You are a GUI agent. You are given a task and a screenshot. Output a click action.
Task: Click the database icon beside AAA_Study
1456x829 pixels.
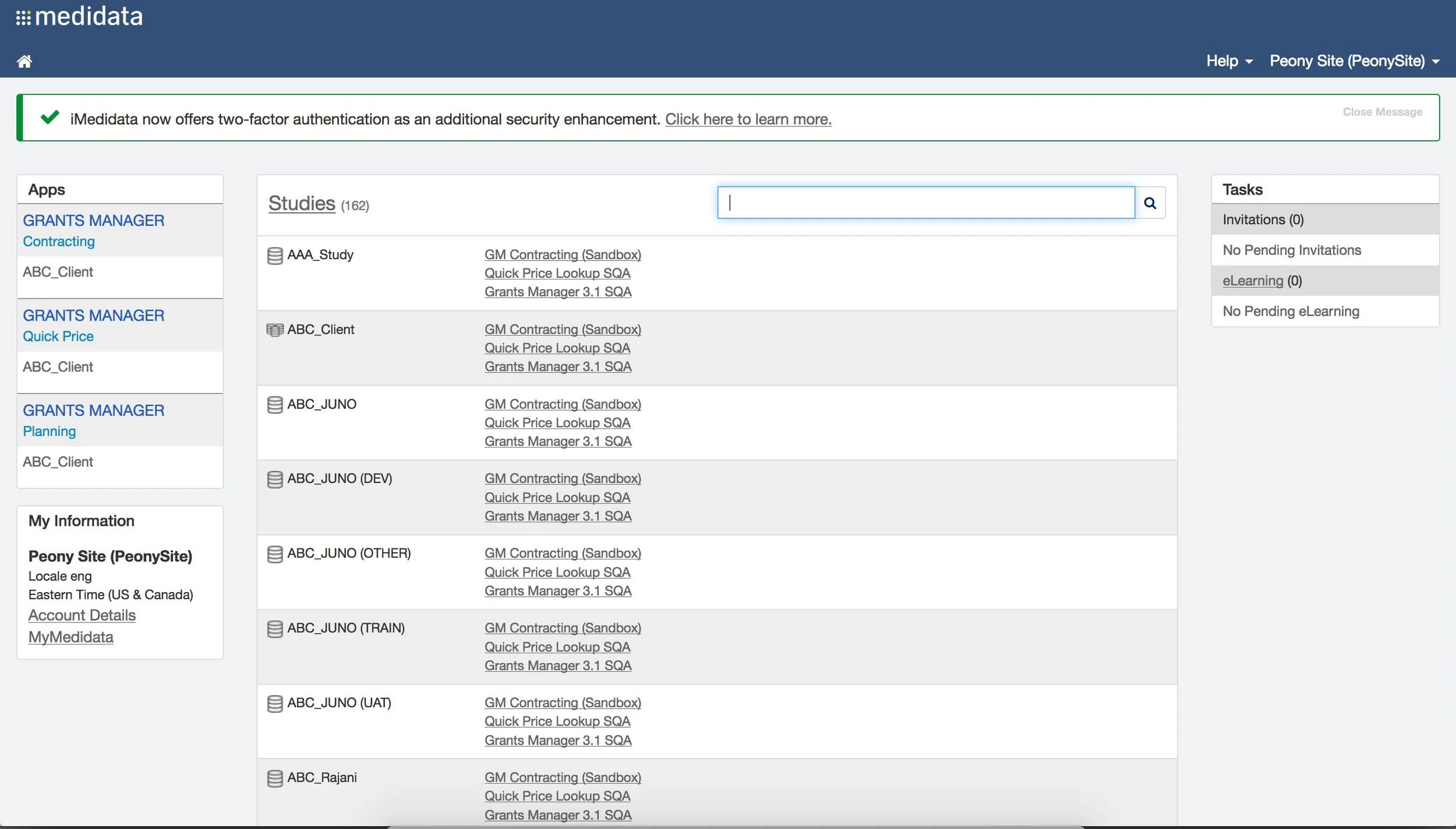(274, 256)
